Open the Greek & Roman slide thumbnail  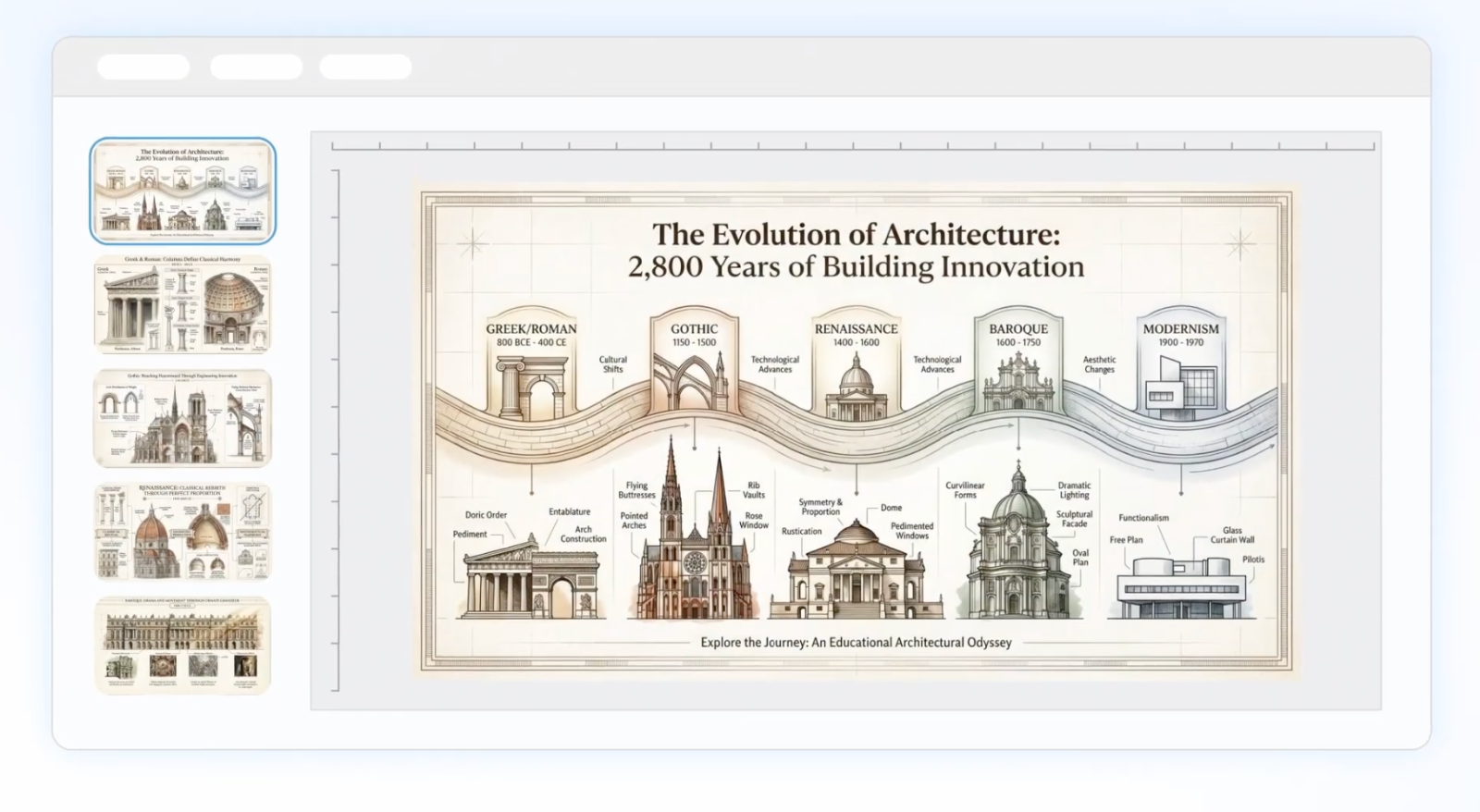182,304
